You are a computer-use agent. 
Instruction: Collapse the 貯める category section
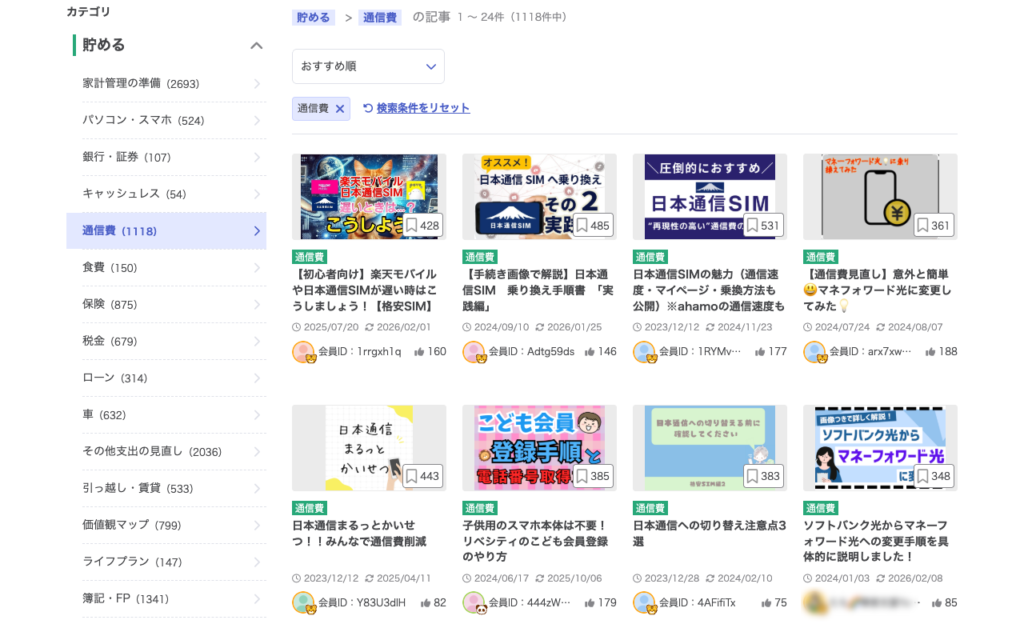click(256, 45)
